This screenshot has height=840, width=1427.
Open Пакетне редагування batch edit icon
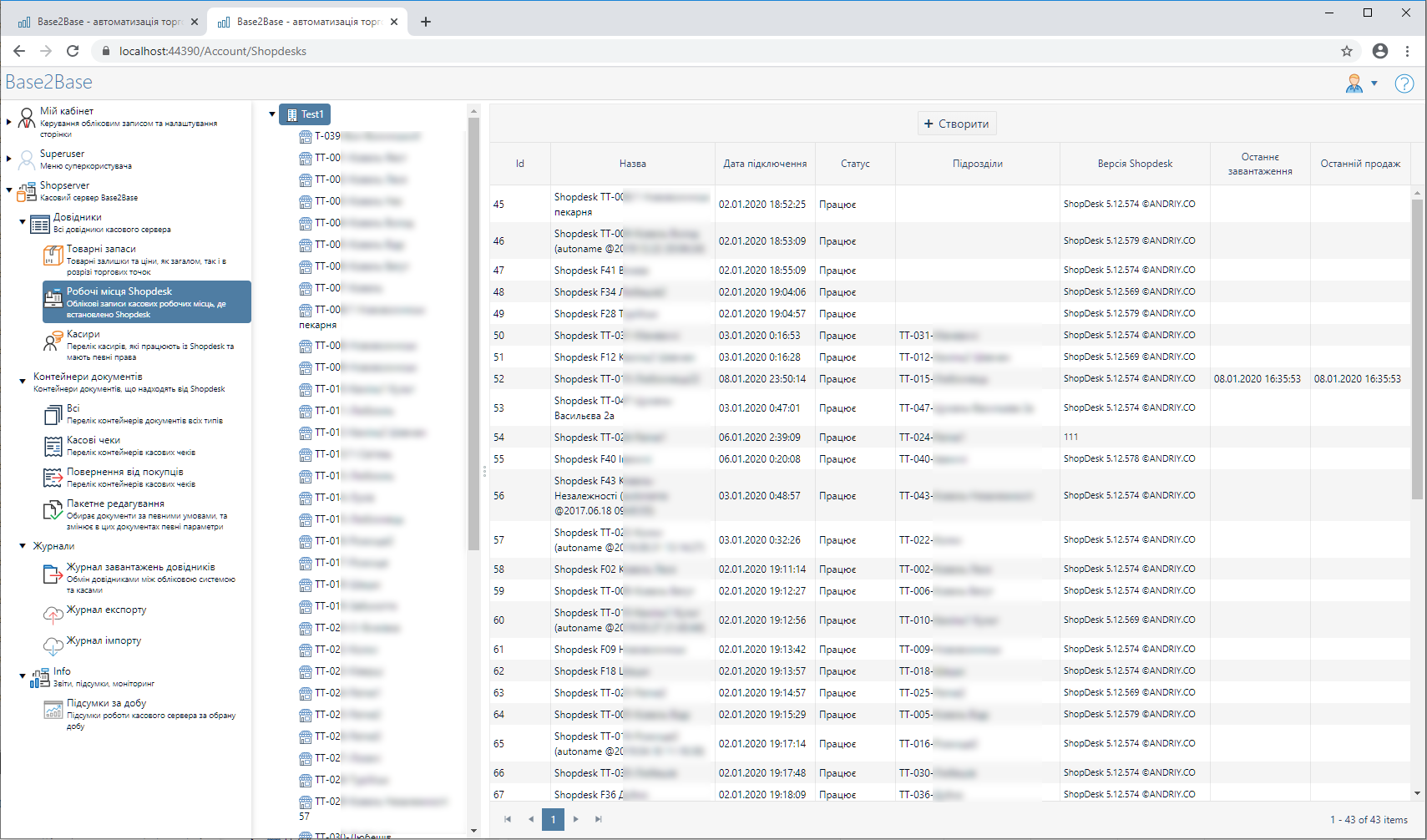click(53, 509)
